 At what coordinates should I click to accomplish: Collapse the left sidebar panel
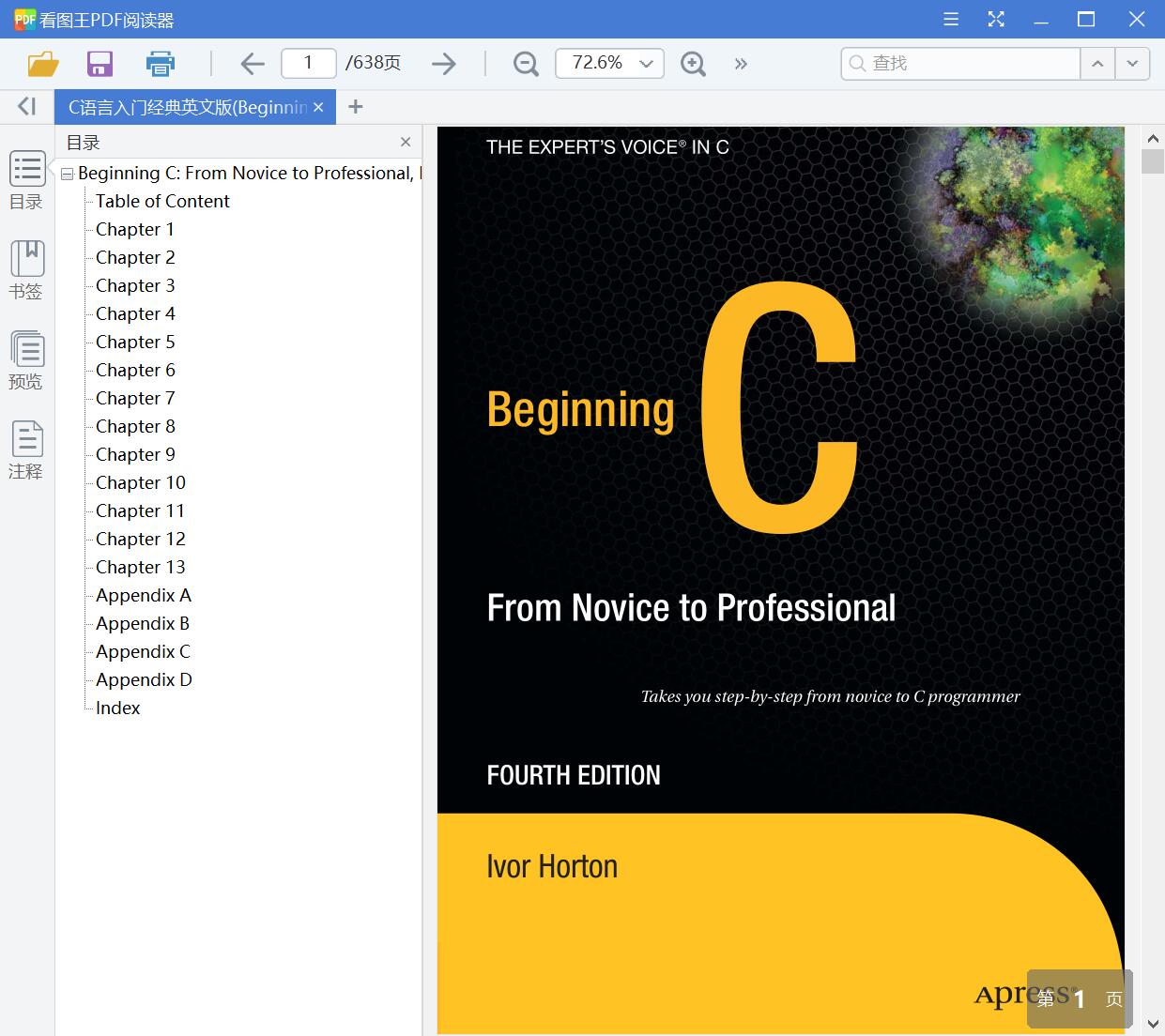point(26,107)
